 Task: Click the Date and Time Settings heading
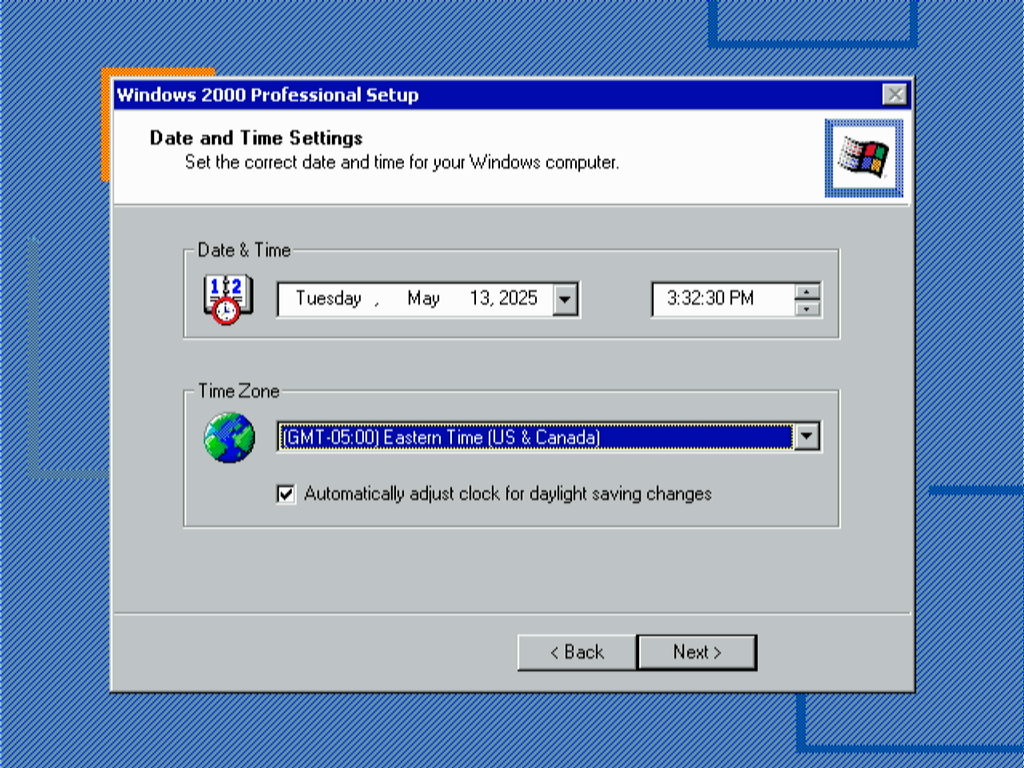pos(256,138)
